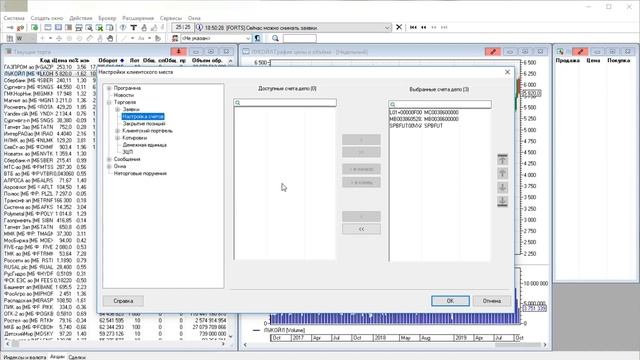This screenshot has height=360, width=640.
Task: Click red pin icon of Текущие торги window
Action: click(178, 52)
